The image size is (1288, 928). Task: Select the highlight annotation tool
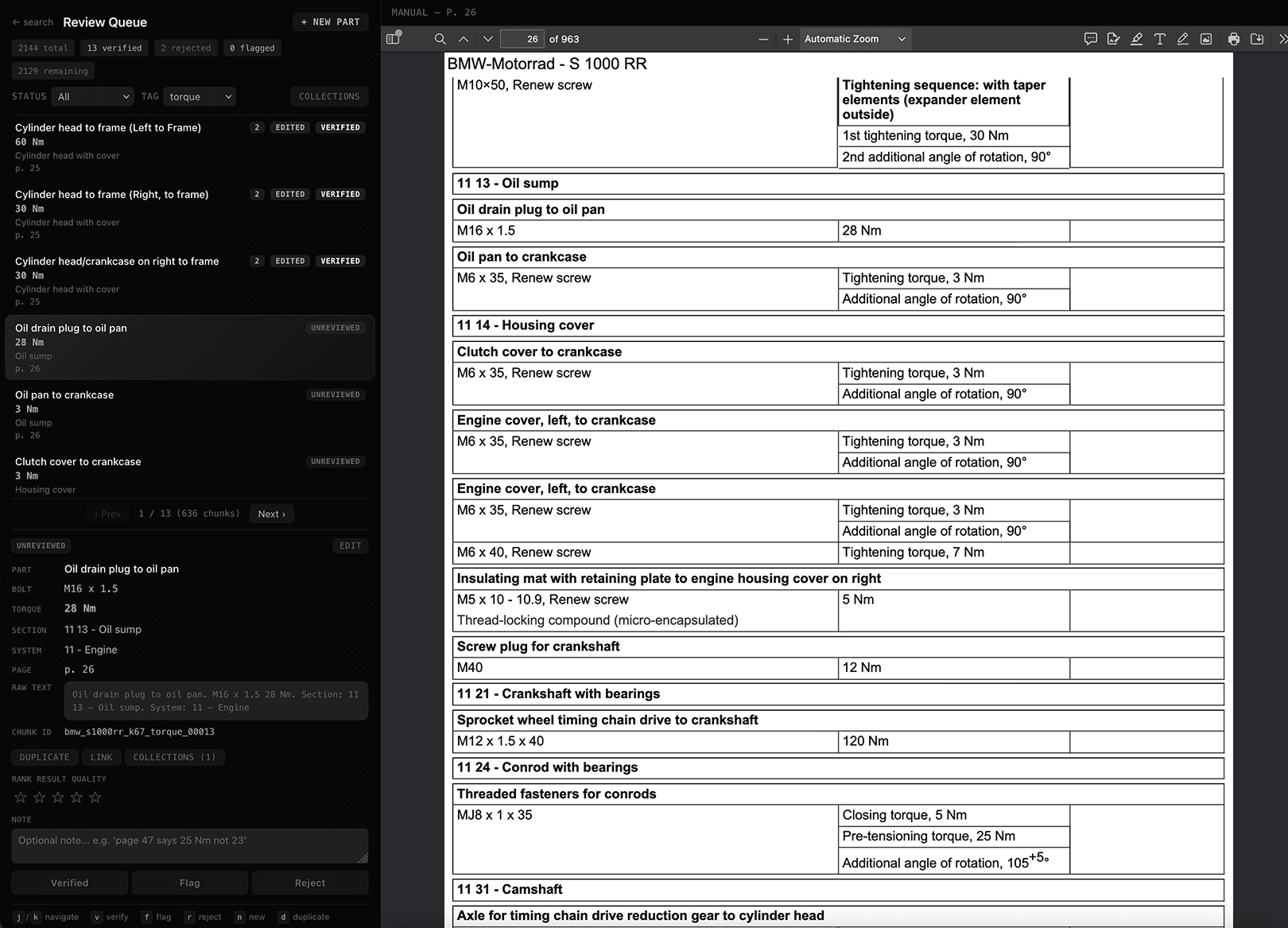1137,39
